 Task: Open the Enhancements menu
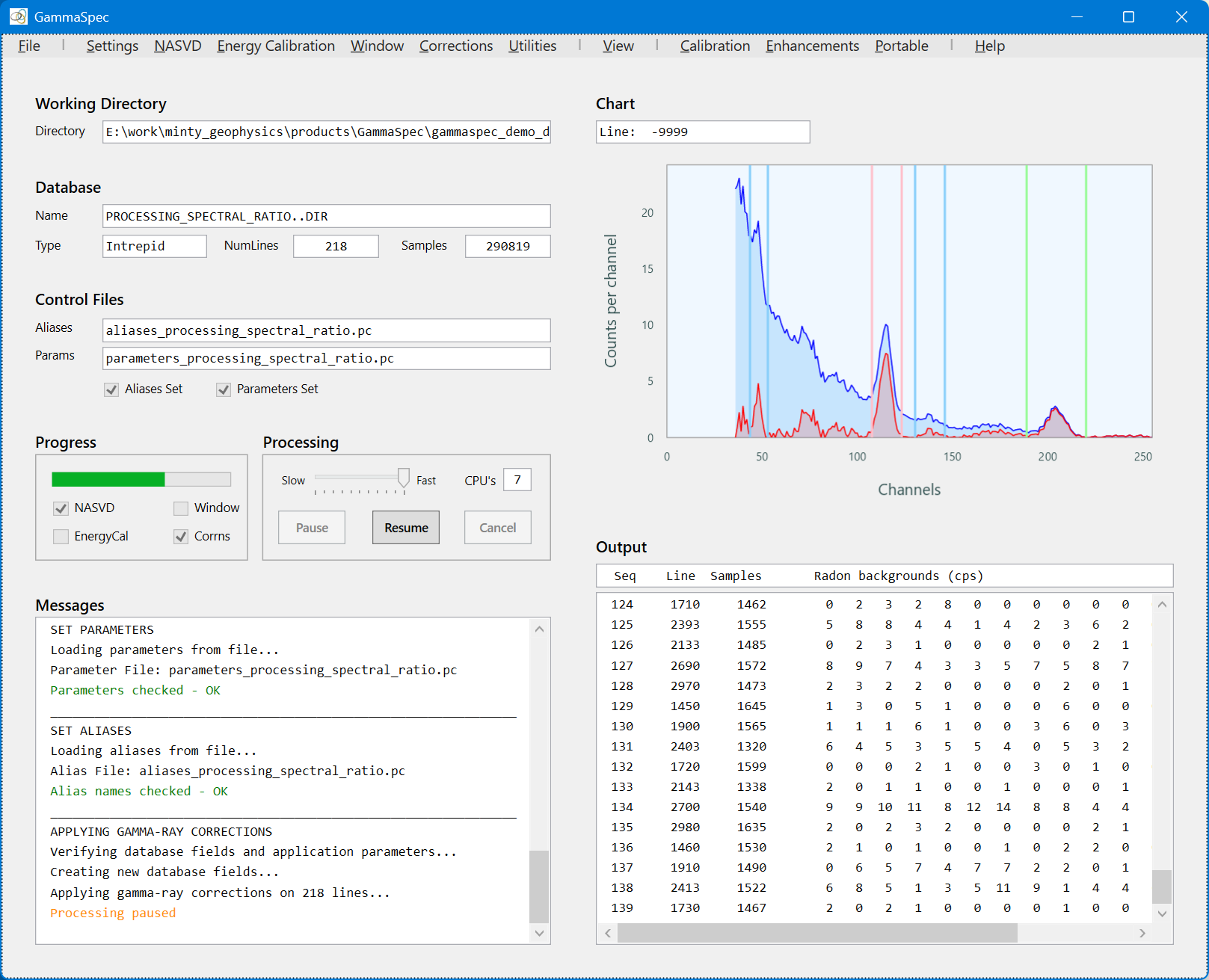[812, 46]
